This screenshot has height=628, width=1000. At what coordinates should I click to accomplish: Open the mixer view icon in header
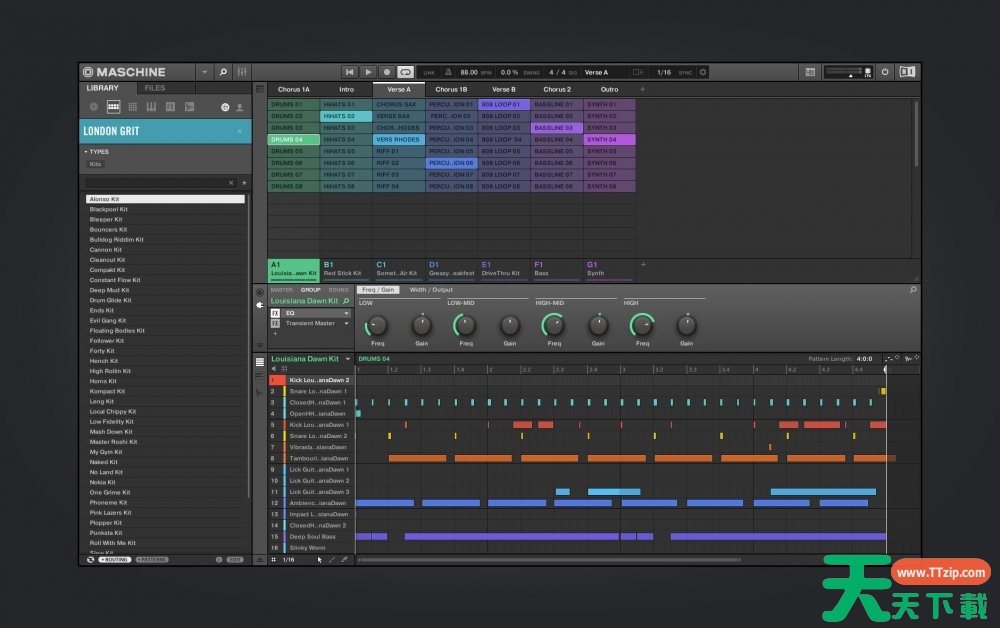tap(242, 72)
